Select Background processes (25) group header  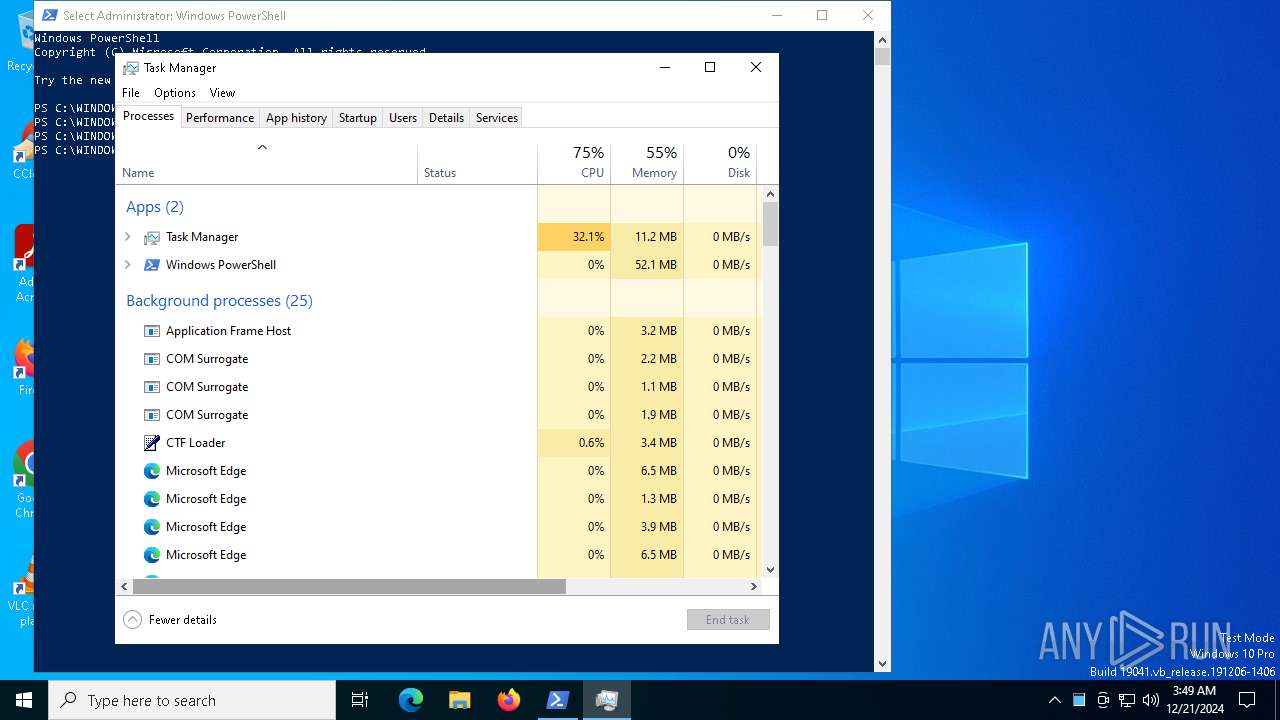point(219,301)
